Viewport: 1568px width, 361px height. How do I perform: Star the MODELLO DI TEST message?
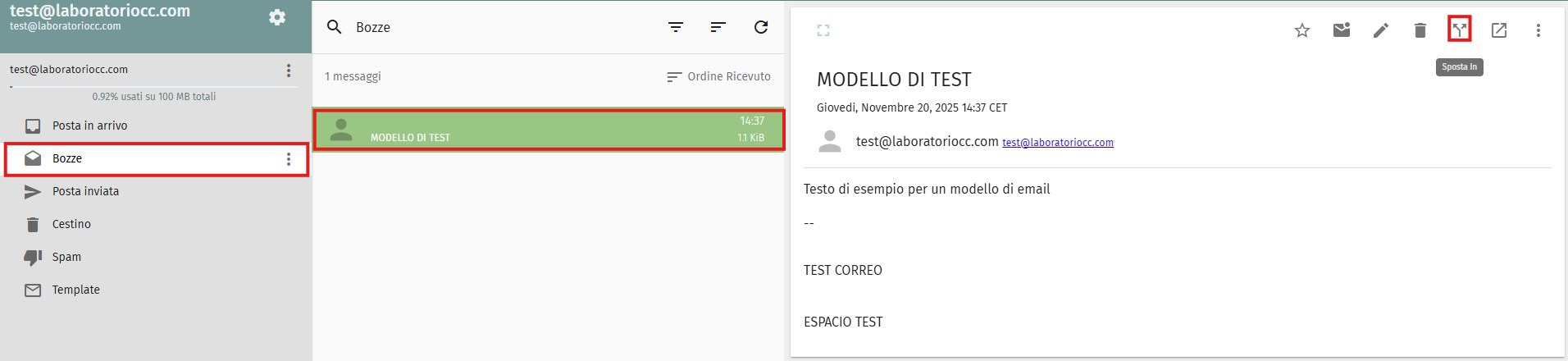coord(1302,30)
